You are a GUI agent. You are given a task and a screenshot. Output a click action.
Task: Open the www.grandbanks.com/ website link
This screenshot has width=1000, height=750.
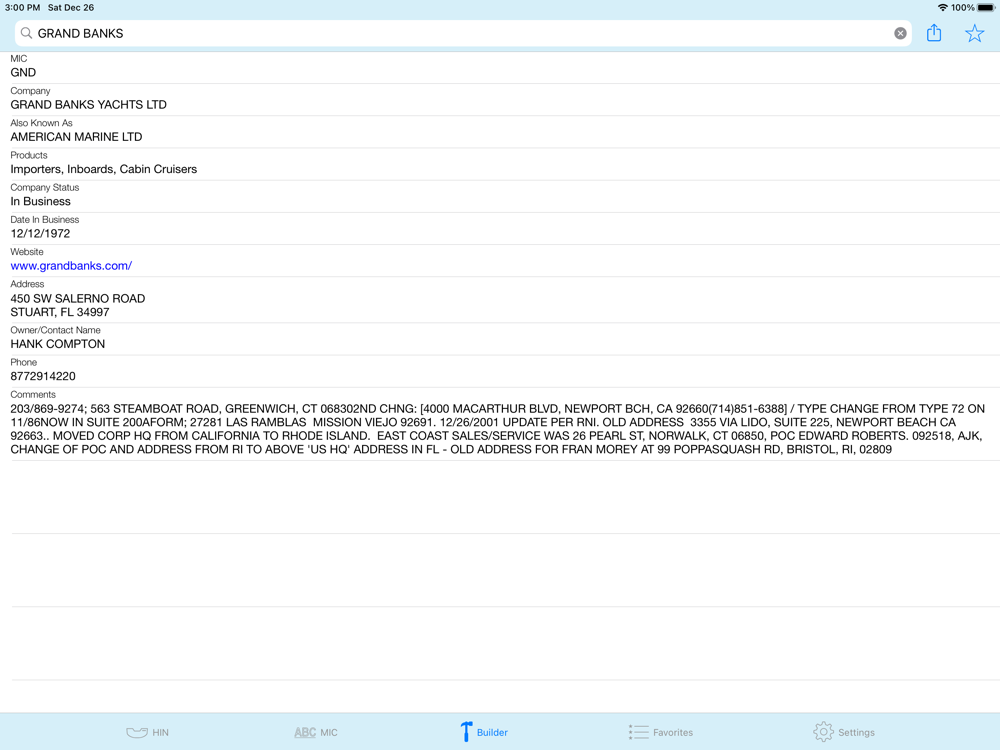71,266
